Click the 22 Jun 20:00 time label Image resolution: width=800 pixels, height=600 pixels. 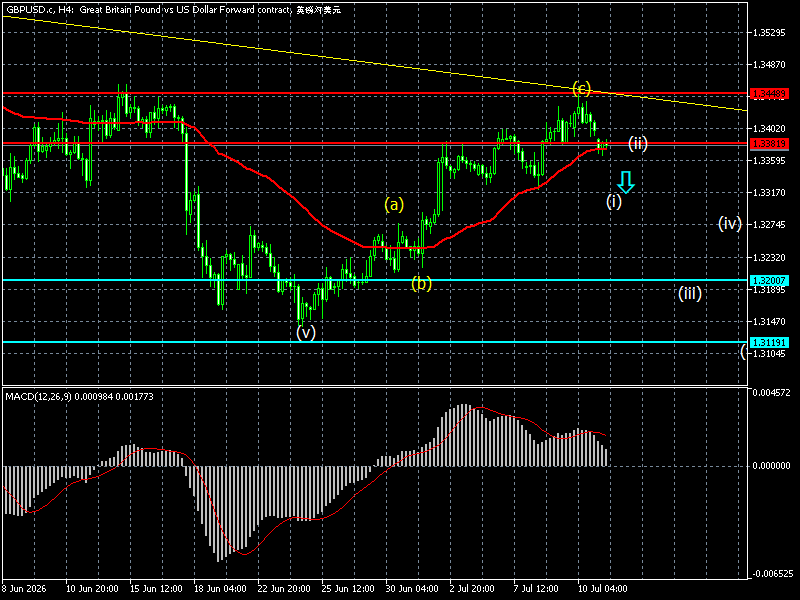point(284,589)
